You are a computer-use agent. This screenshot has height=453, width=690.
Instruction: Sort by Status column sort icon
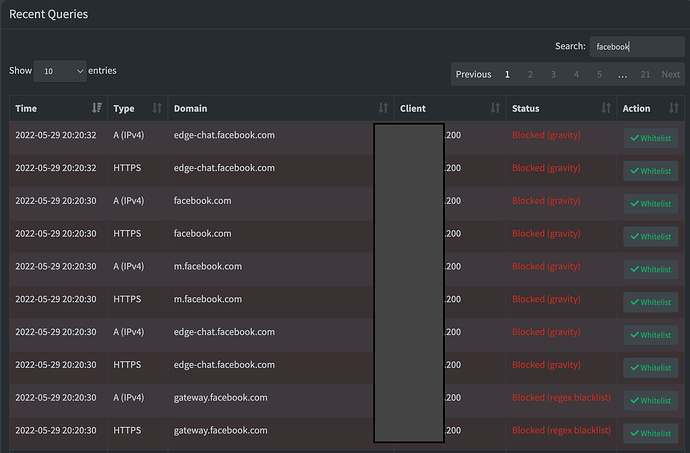(607, 108)
